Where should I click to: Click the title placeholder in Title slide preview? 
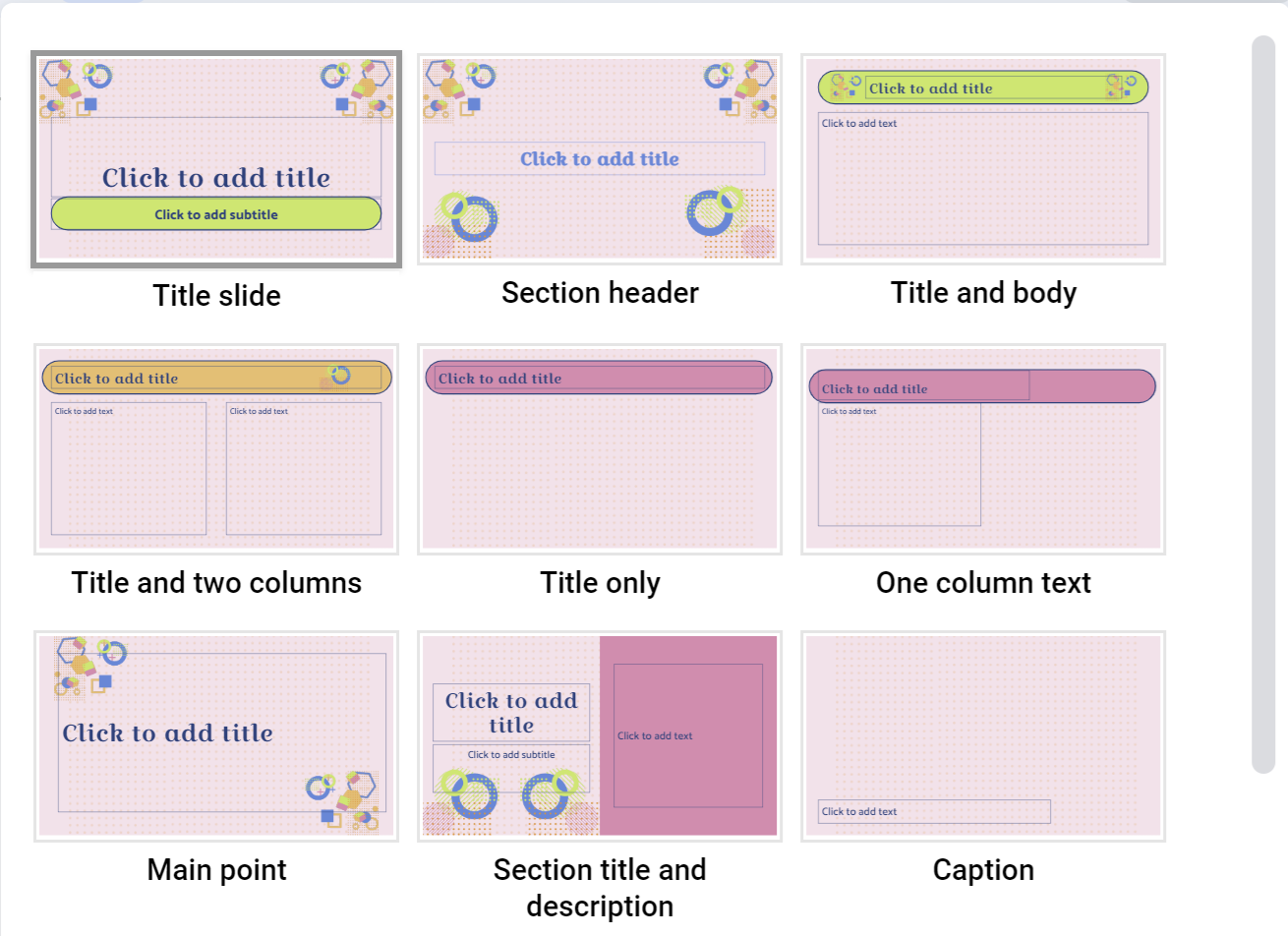tap(216, 178)
